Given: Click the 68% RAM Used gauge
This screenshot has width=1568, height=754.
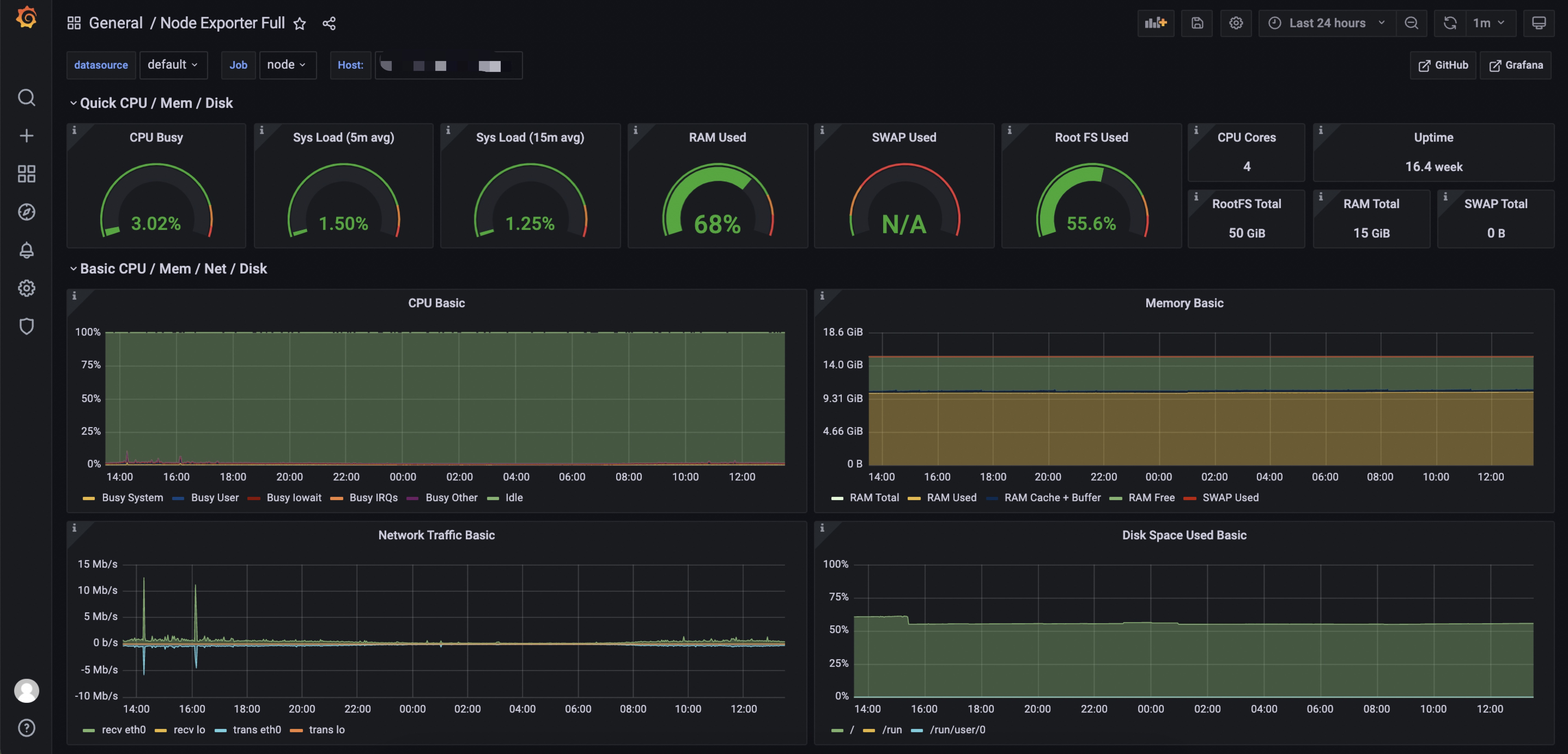Looking at the screenshot, I should click(x=717, y=201).
